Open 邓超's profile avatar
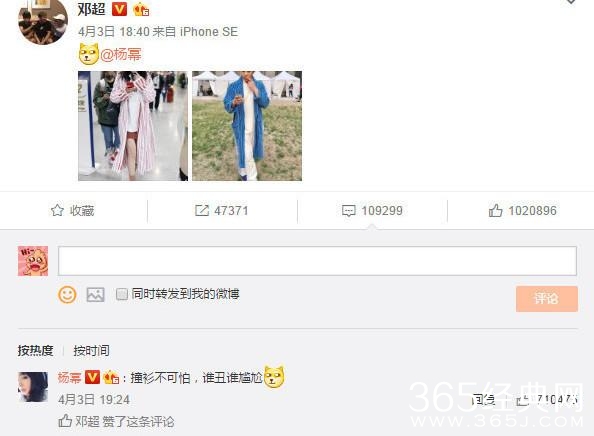The width and height of the screenshot is (594, 436). pos(43,21)
